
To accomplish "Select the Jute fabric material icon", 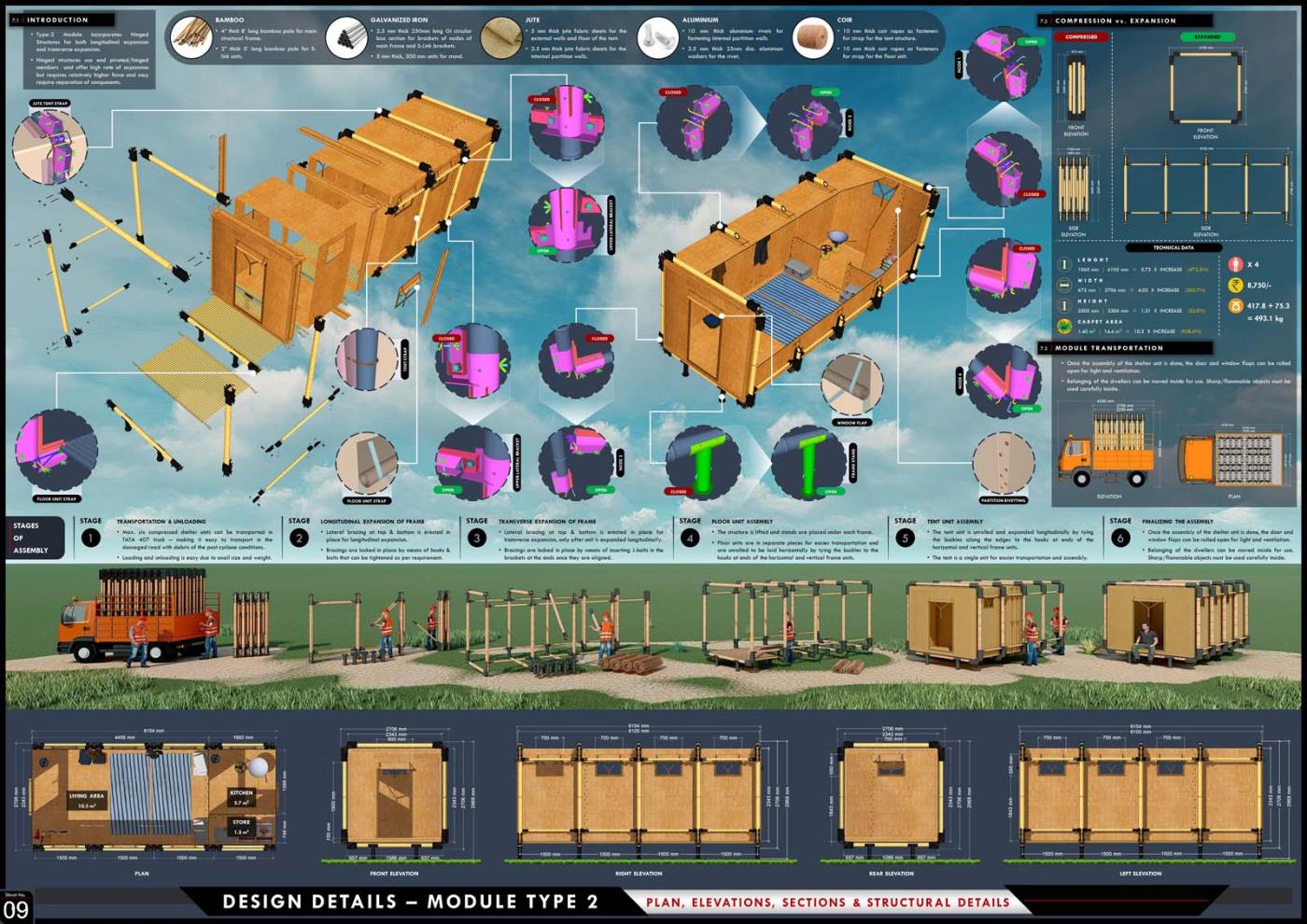I will coord(501,38).
